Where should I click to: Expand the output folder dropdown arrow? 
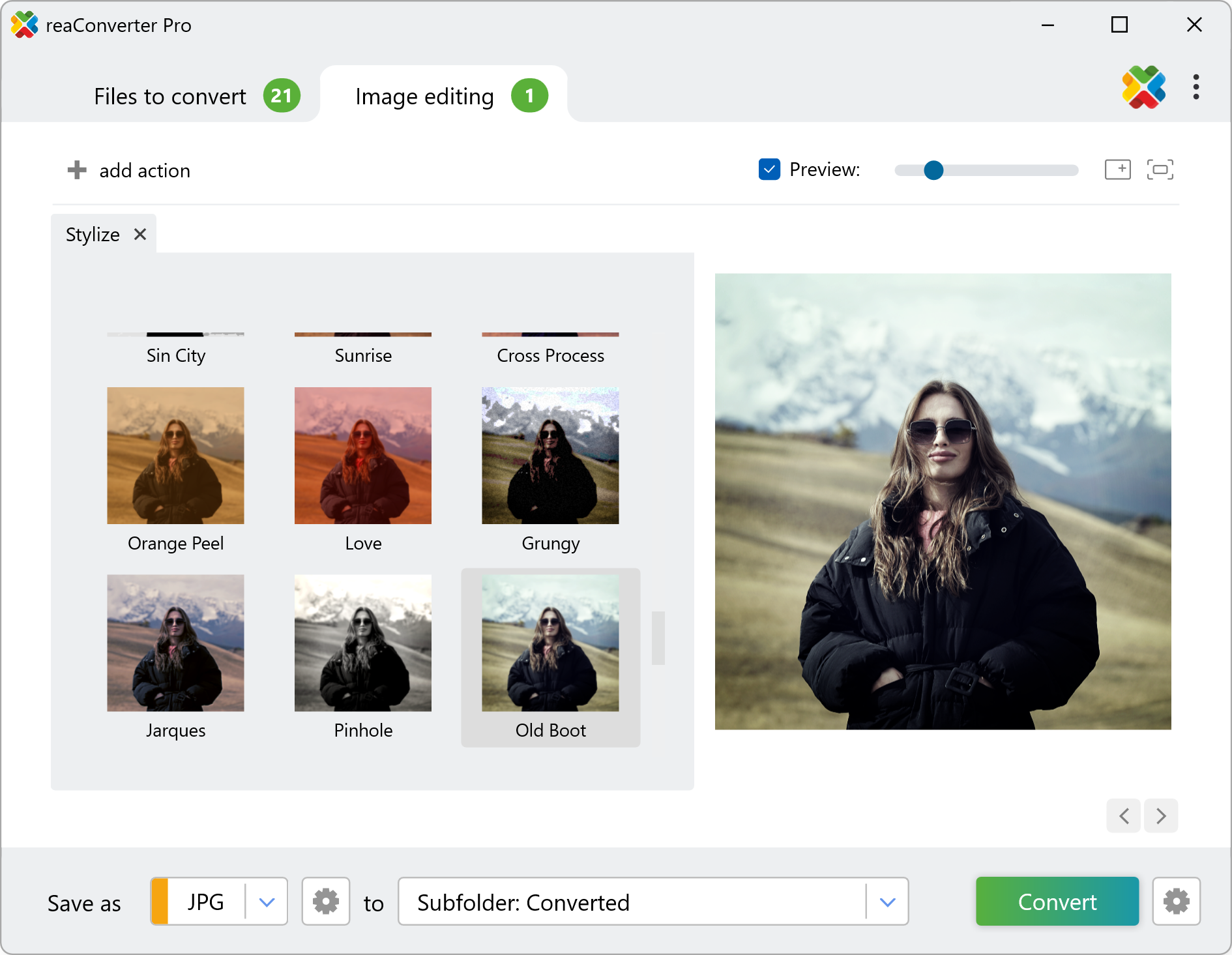coord(887,902)
